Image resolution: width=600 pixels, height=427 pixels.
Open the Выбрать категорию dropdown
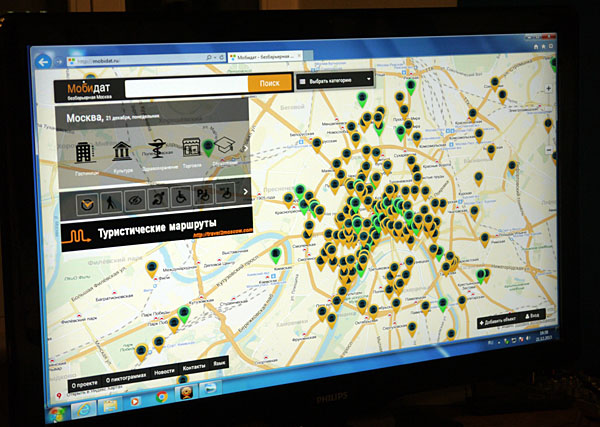click(336, 81)
